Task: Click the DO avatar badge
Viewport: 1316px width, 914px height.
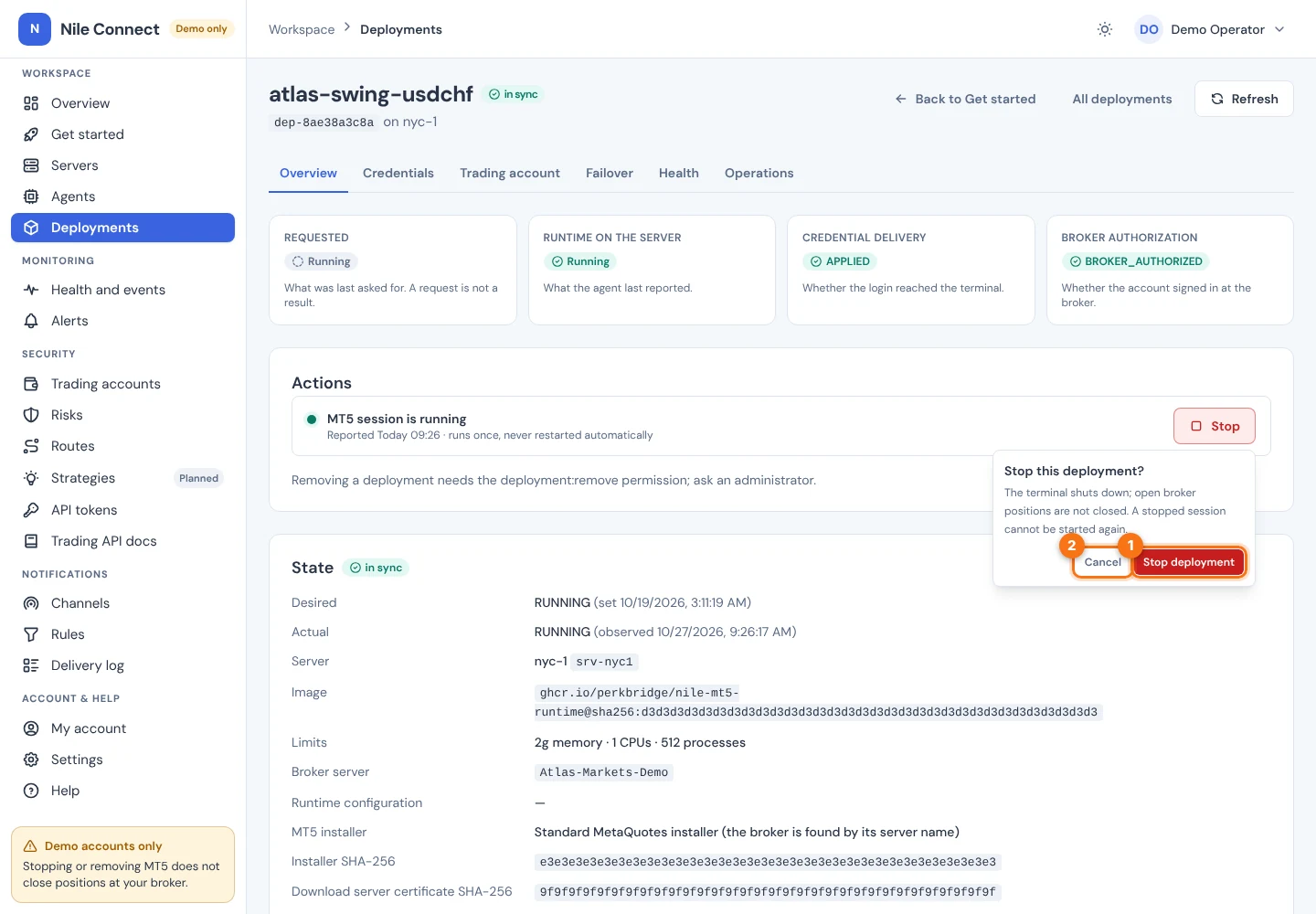Action: coord(1149,29)
